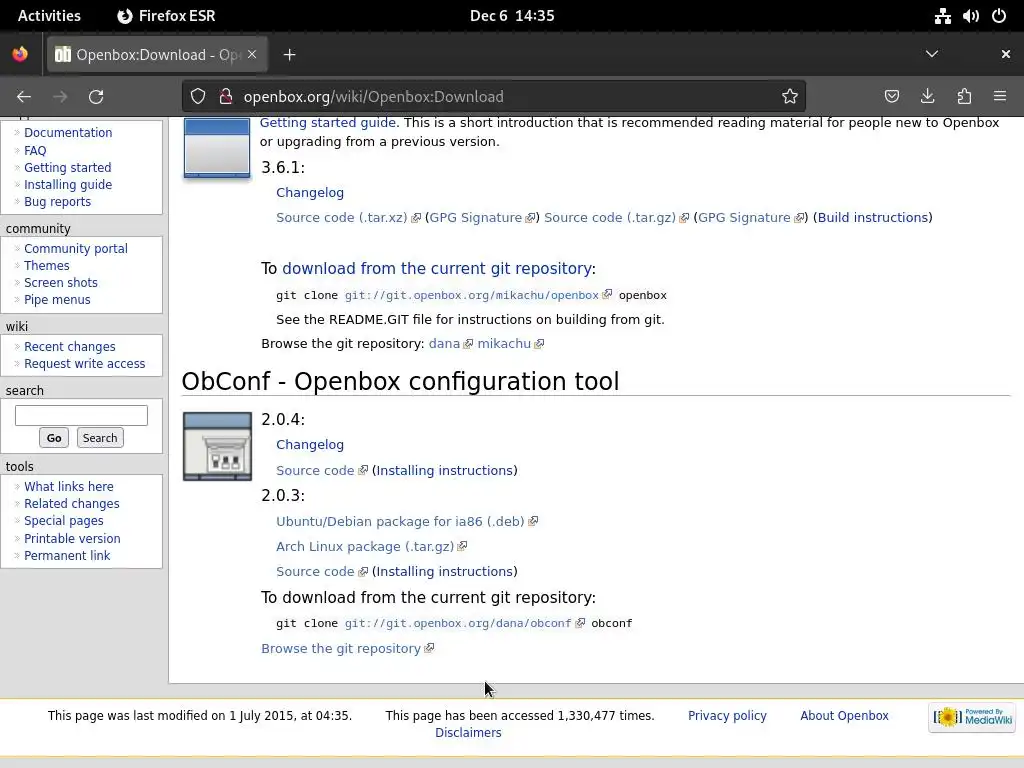Open What links here link
This screenshot has height=768, width=1024.
click(x=69, y=487)
